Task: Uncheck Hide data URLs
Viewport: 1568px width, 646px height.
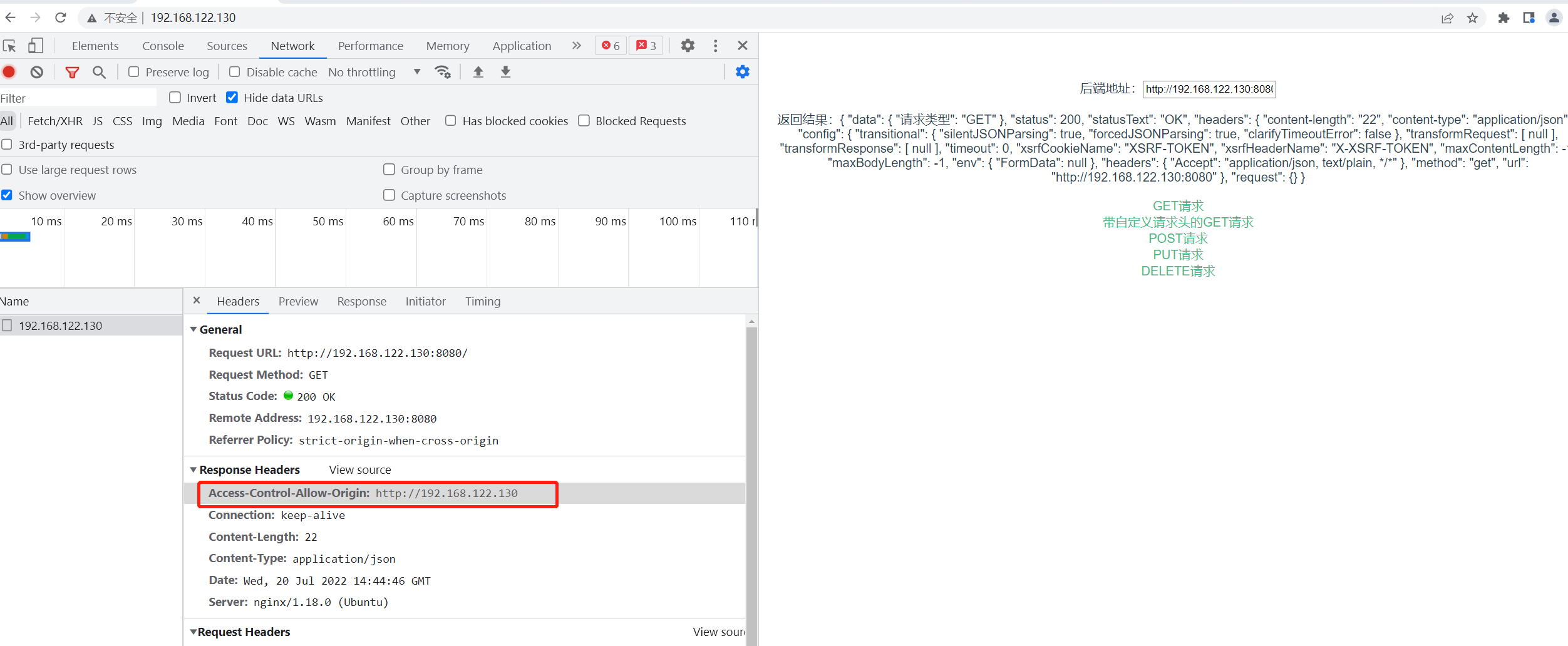Action: click(232, 98)
